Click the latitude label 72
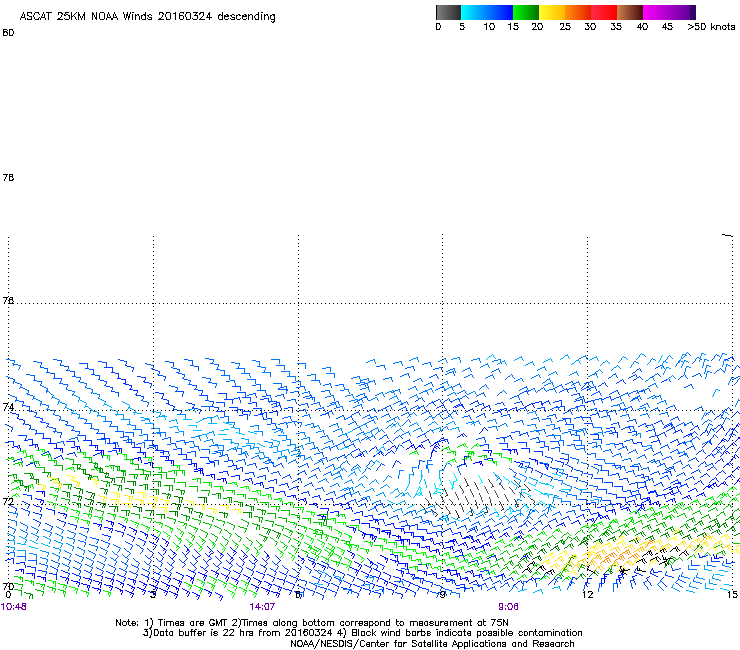This screenshot has width=740, height=650. [x=8, y=501]
